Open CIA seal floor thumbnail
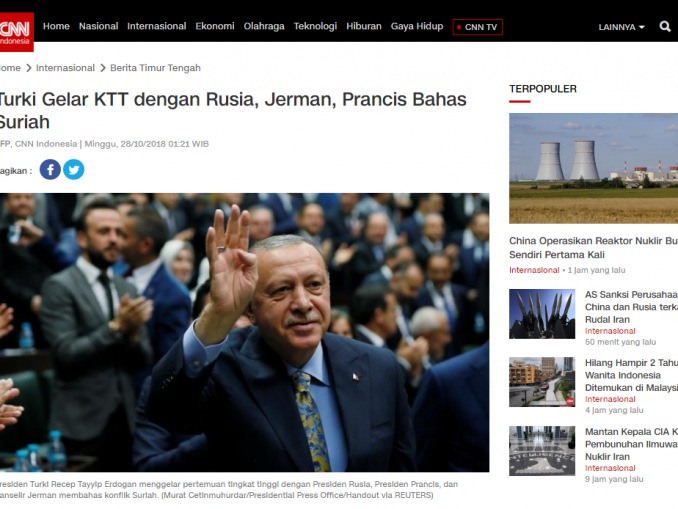Image resolution: width=678 pixels, height=509 pixels. [x=542, y=451]
